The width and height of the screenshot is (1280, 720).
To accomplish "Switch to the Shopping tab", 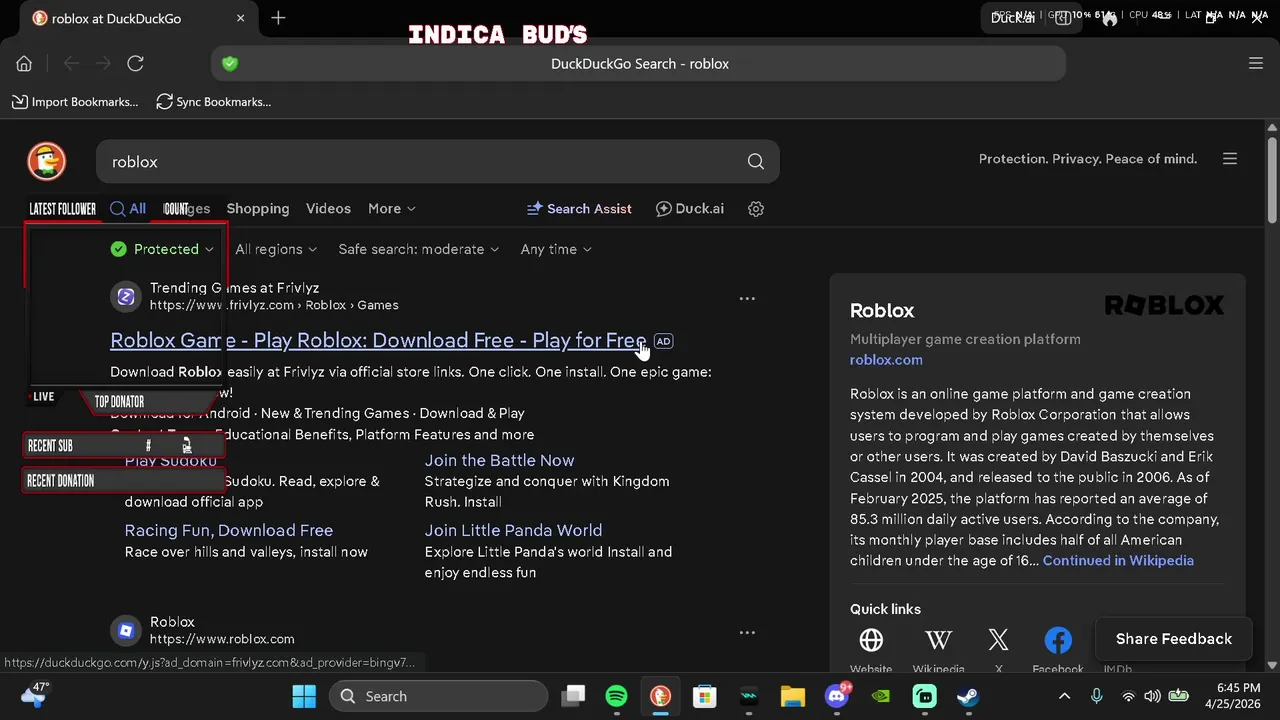I will [x=258, y=209].
